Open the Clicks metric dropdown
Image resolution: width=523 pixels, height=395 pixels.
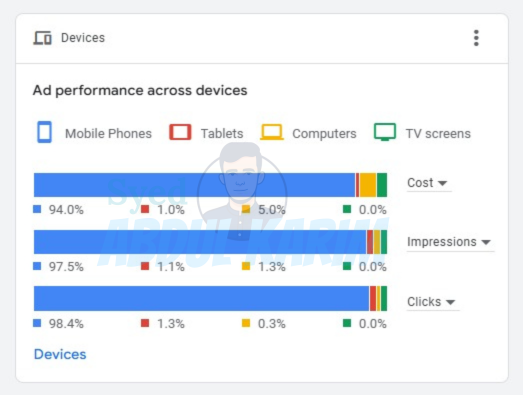pos(432,302)
